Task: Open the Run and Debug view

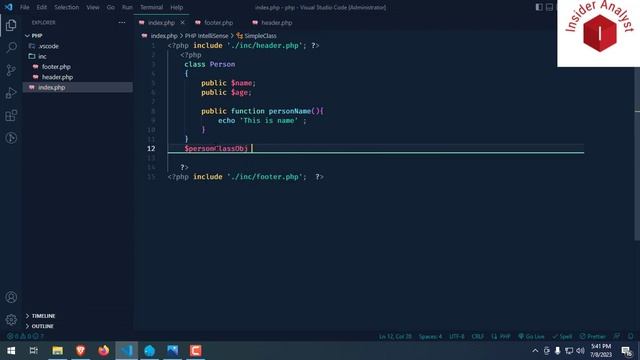Action: pos(11,93)
